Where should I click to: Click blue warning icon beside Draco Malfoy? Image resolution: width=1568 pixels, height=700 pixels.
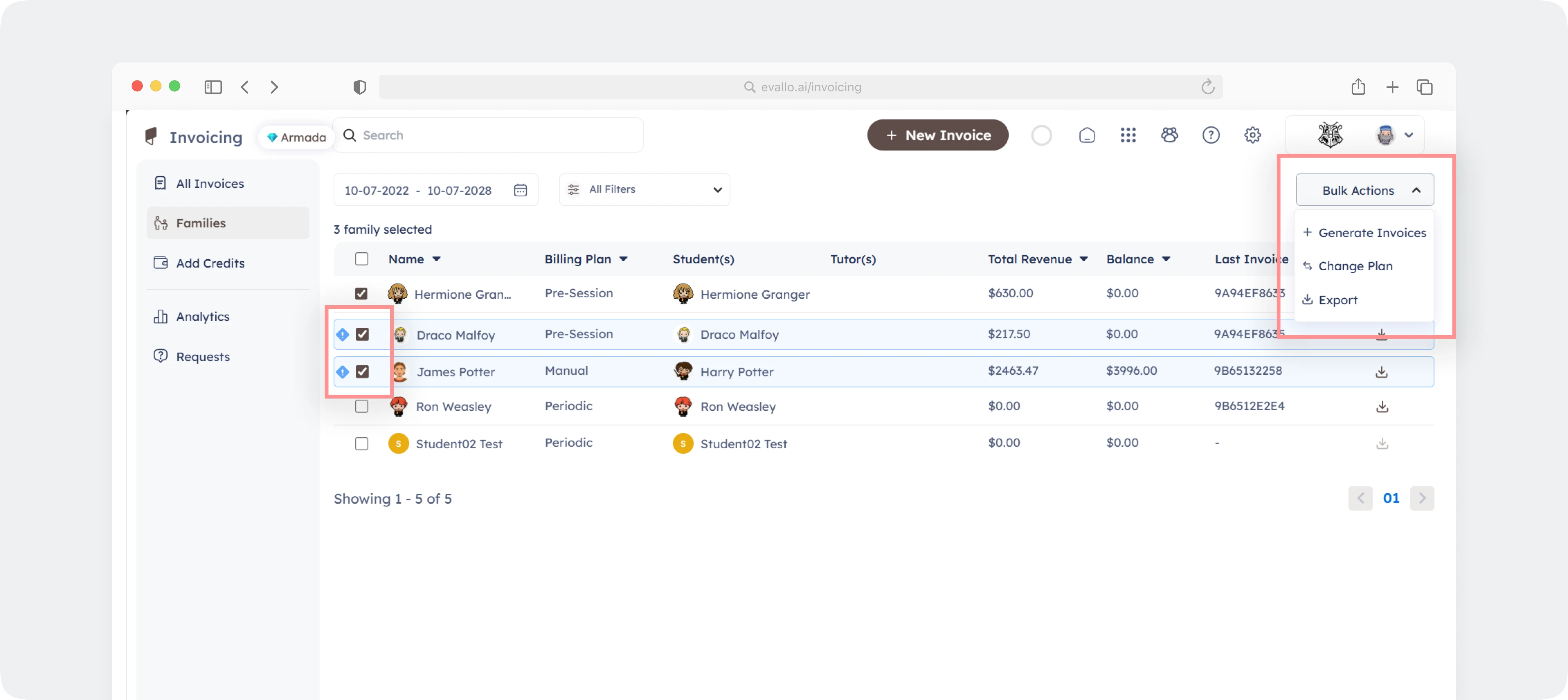coord(343,335)
